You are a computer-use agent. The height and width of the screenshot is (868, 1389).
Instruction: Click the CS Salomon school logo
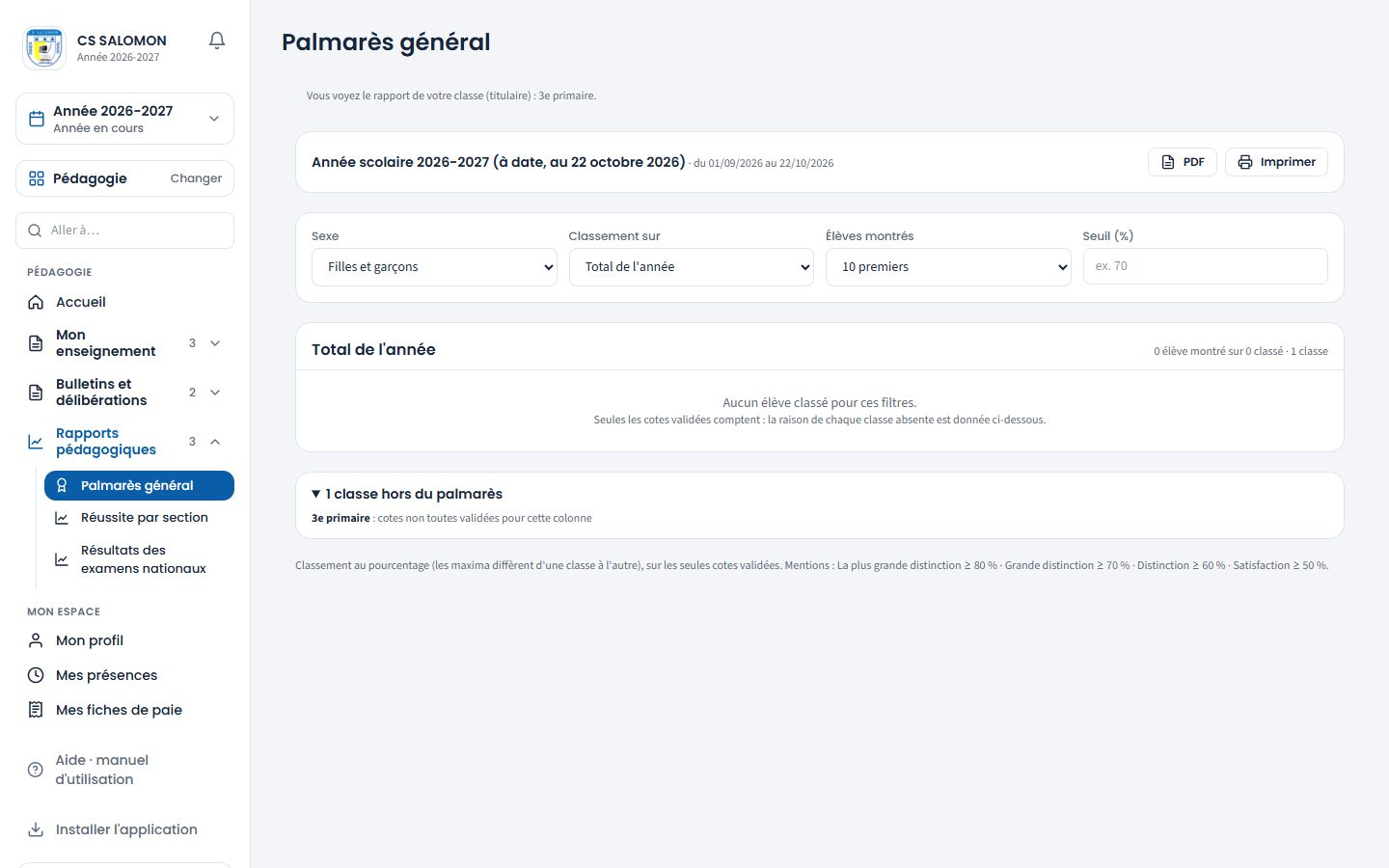(x=44, y=48)
